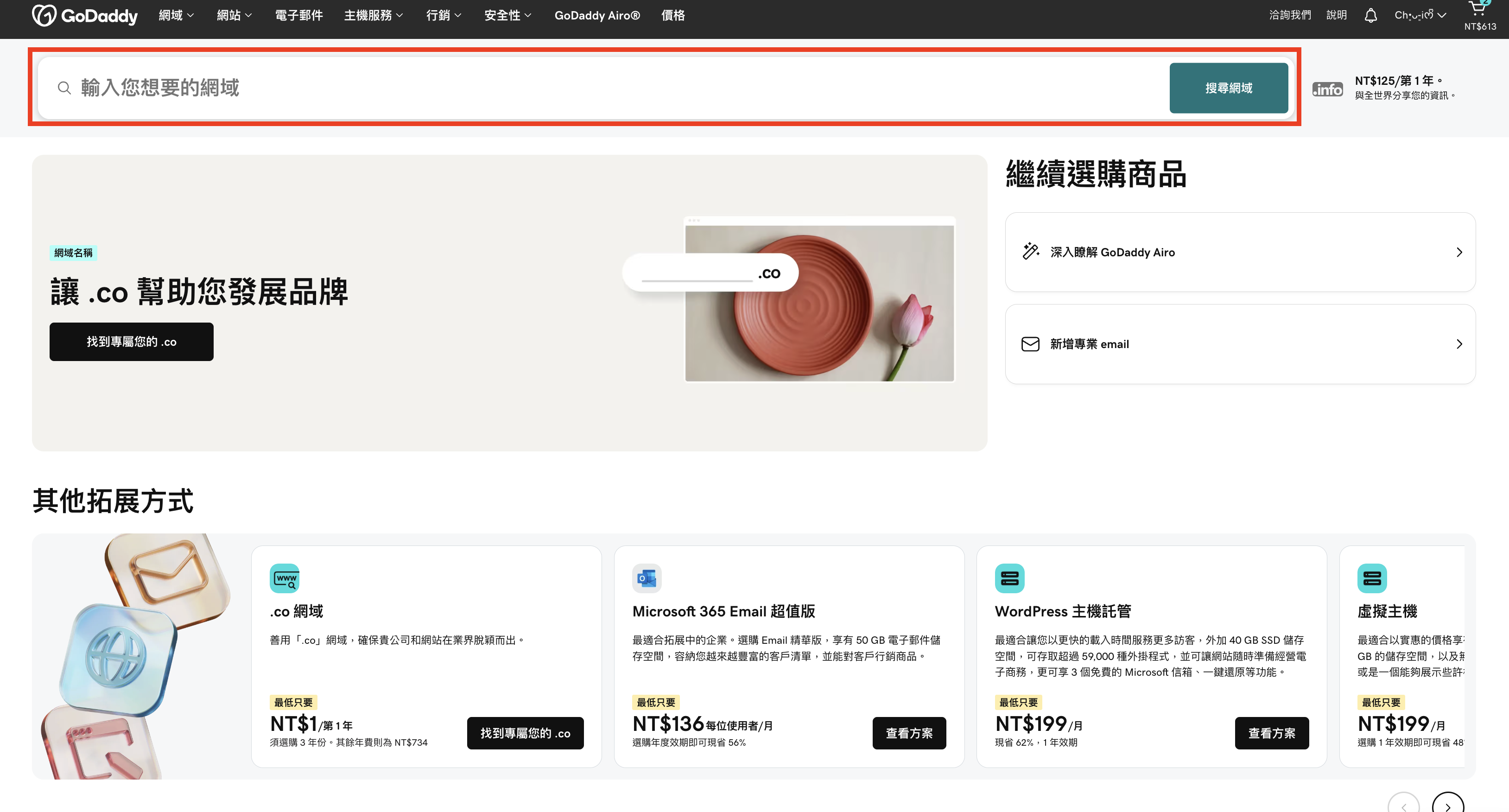Select the .co 網域 globe search icon
The image size is (1509, 812).
pyautogui.click(x=285, y=577)
